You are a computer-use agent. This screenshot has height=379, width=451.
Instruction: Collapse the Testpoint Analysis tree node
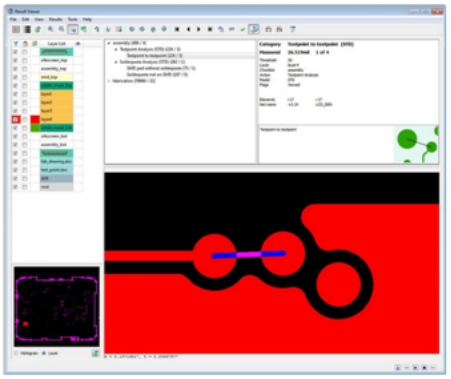116,49
